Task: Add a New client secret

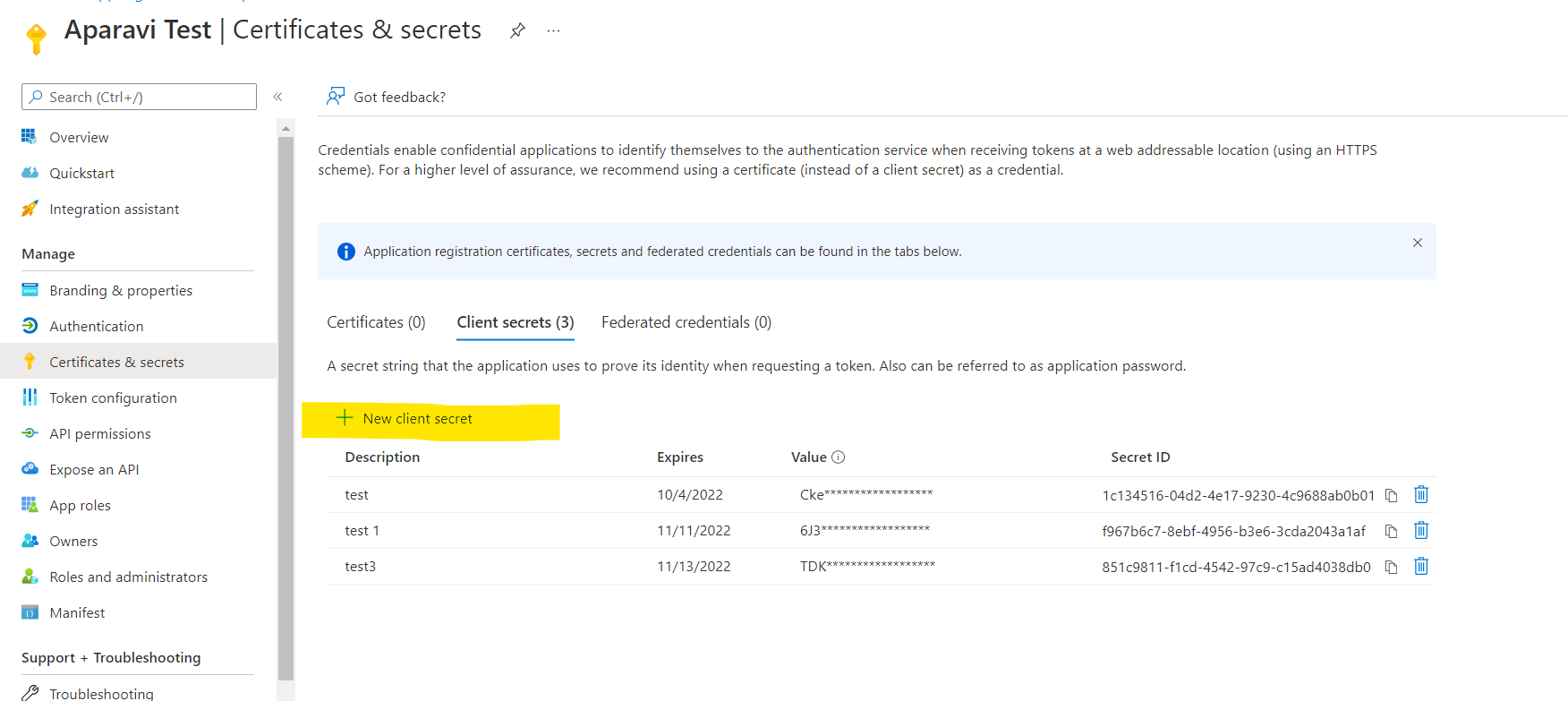Action: pyautogui.click(x=405, y=418)
